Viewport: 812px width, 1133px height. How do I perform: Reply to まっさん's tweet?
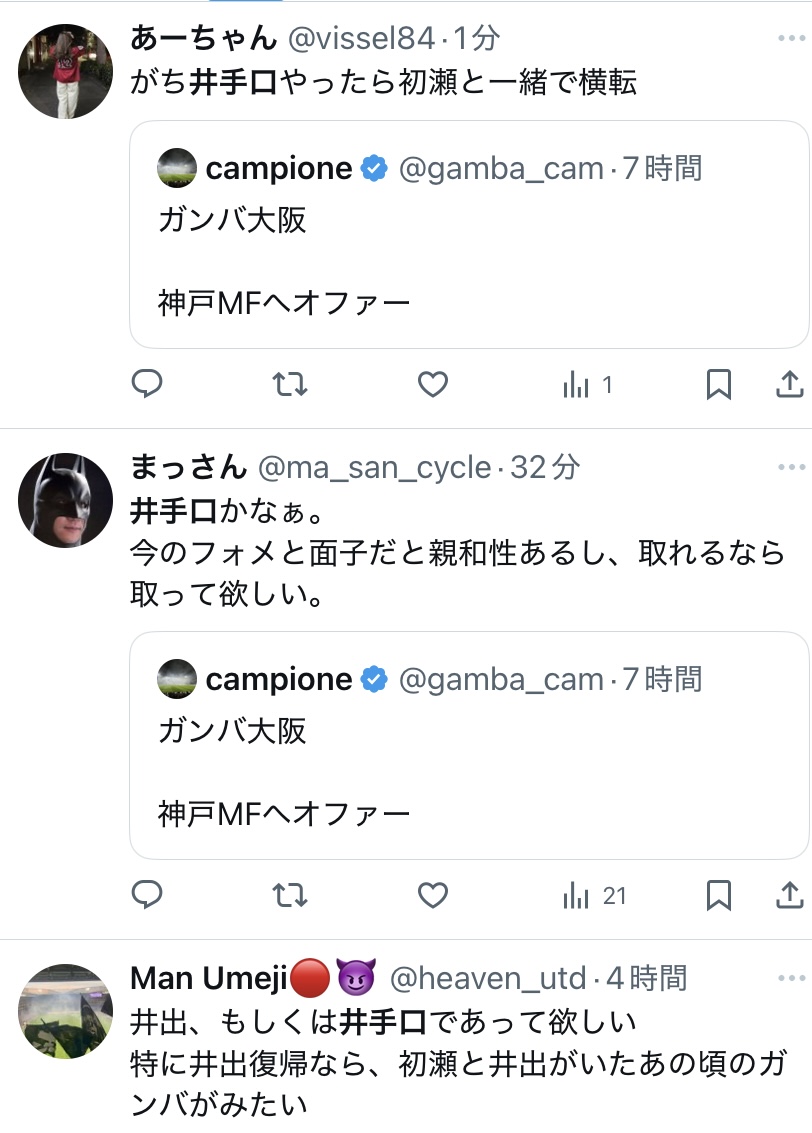(x=148, y=895)
